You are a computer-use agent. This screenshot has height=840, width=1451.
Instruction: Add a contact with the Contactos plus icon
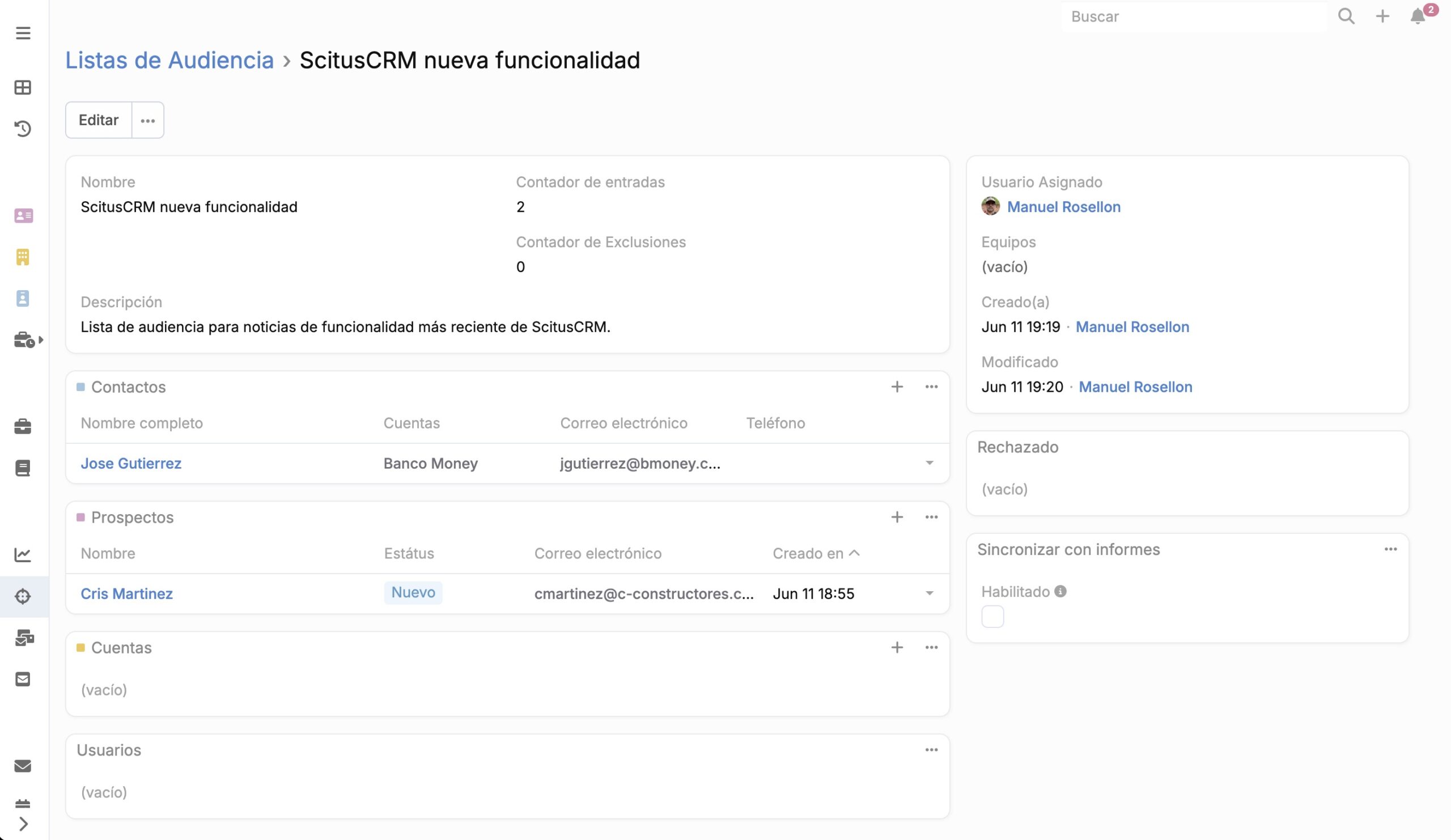tap(897, 387)
